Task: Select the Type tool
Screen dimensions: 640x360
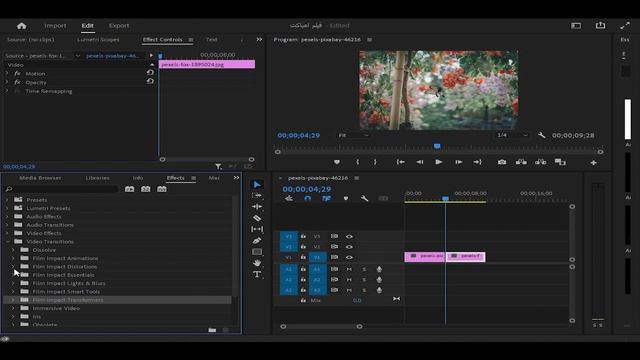Action: coord(257,274)
